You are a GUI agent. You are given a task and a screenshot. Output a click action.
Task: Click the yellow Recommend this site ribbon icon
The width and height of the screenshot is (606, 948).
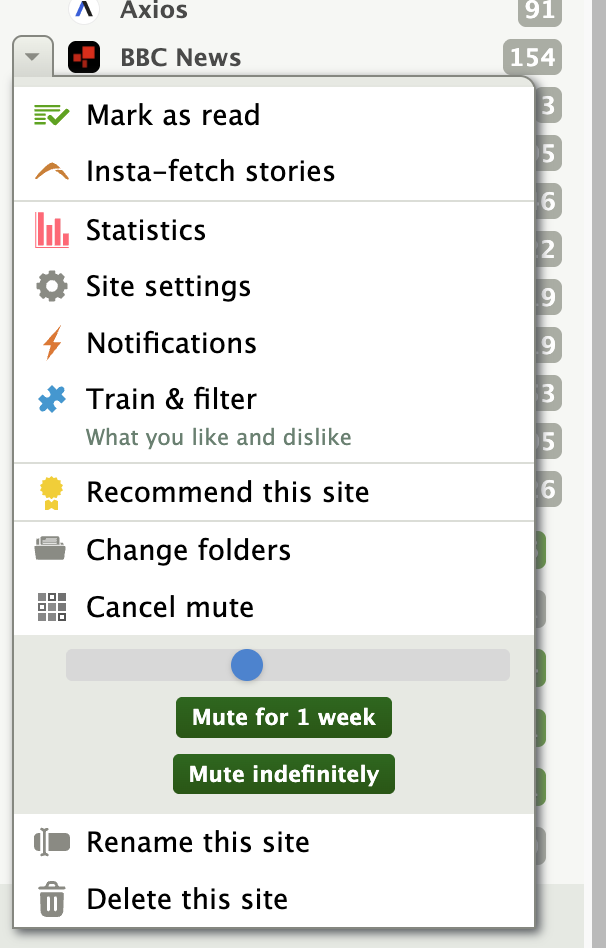[51, 493]
